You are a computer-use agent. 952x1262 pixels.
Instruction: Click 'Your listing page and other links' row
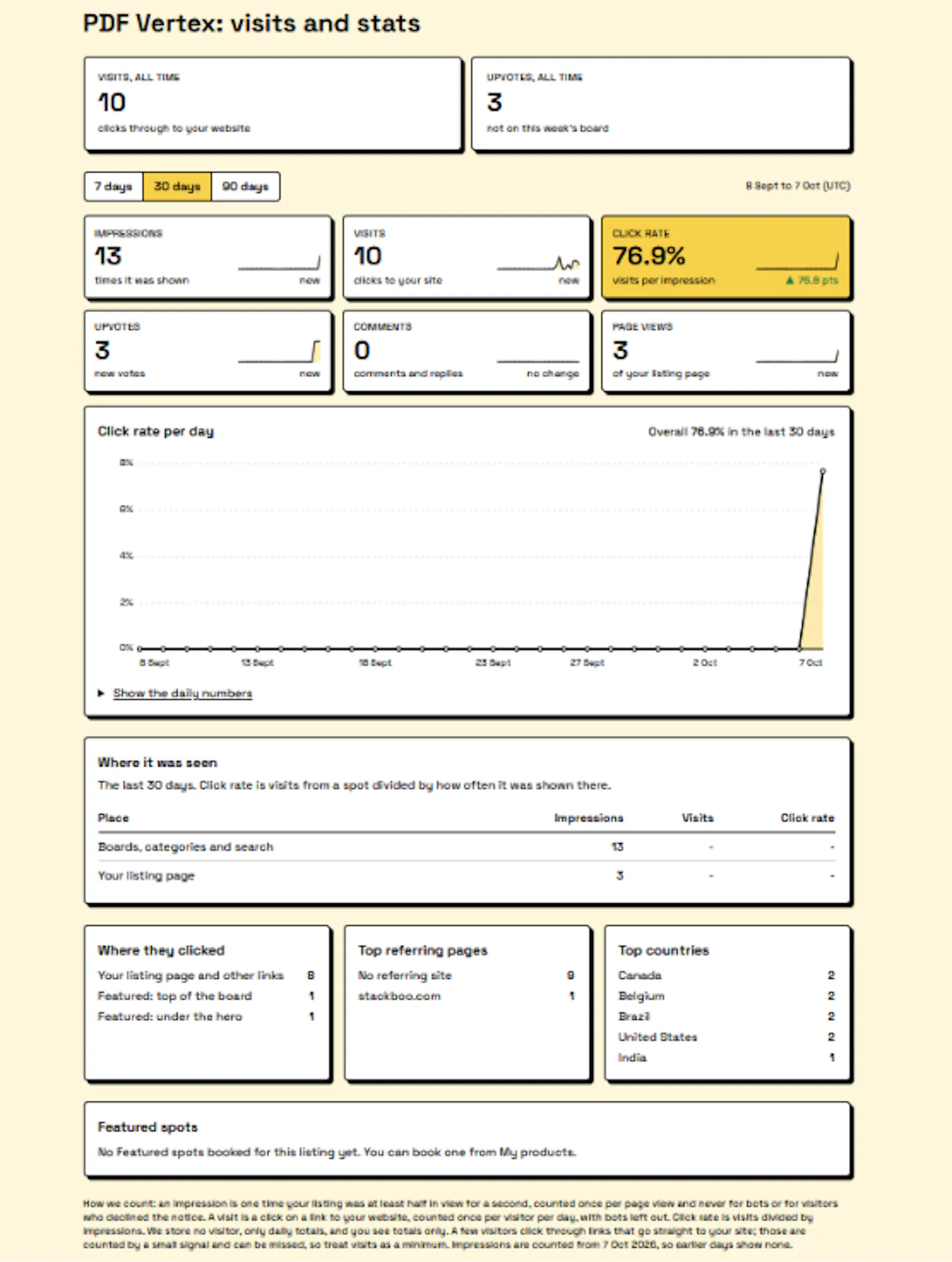[206, 975]
